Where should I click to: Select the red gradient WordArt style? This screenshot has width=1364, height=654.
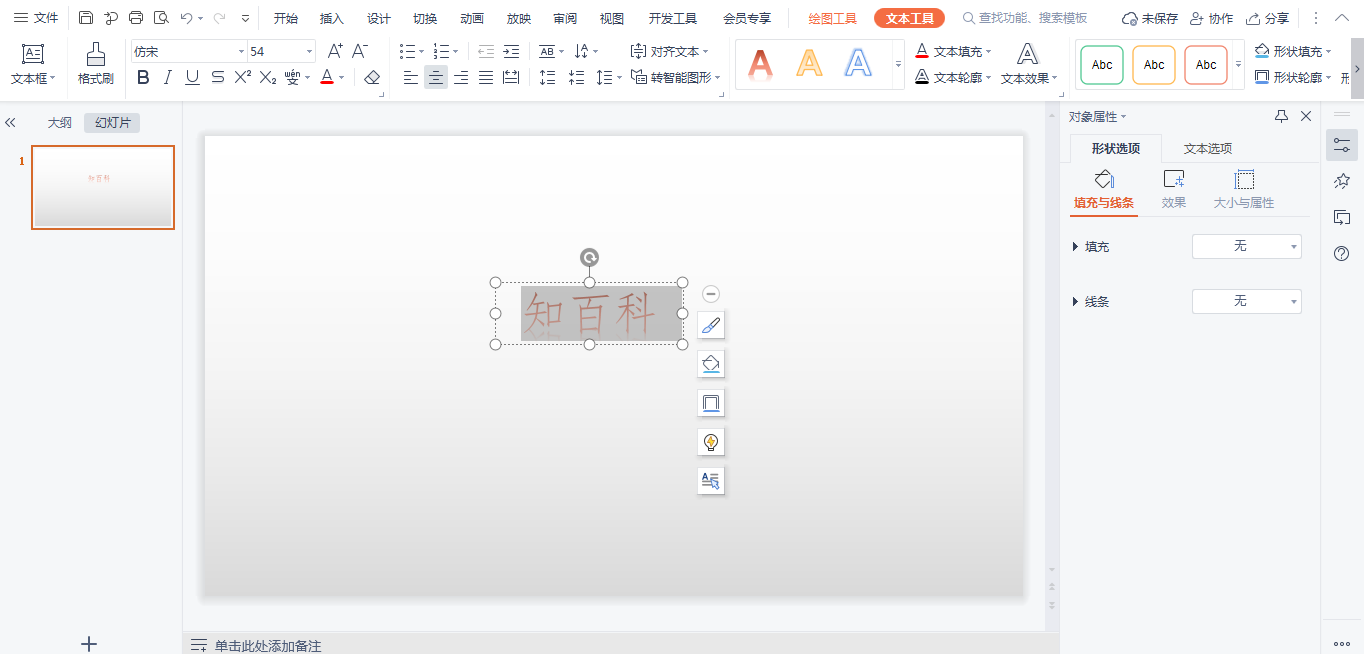761,64
